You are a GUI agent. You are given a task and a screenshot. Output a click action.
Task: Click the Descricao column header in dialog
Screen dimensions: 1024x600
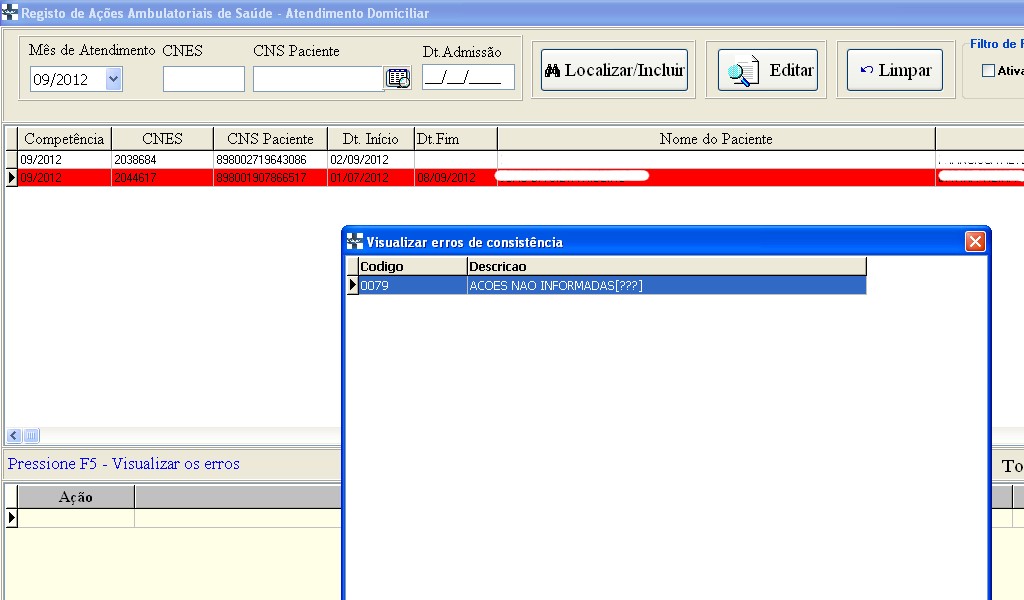pos(666,267)
